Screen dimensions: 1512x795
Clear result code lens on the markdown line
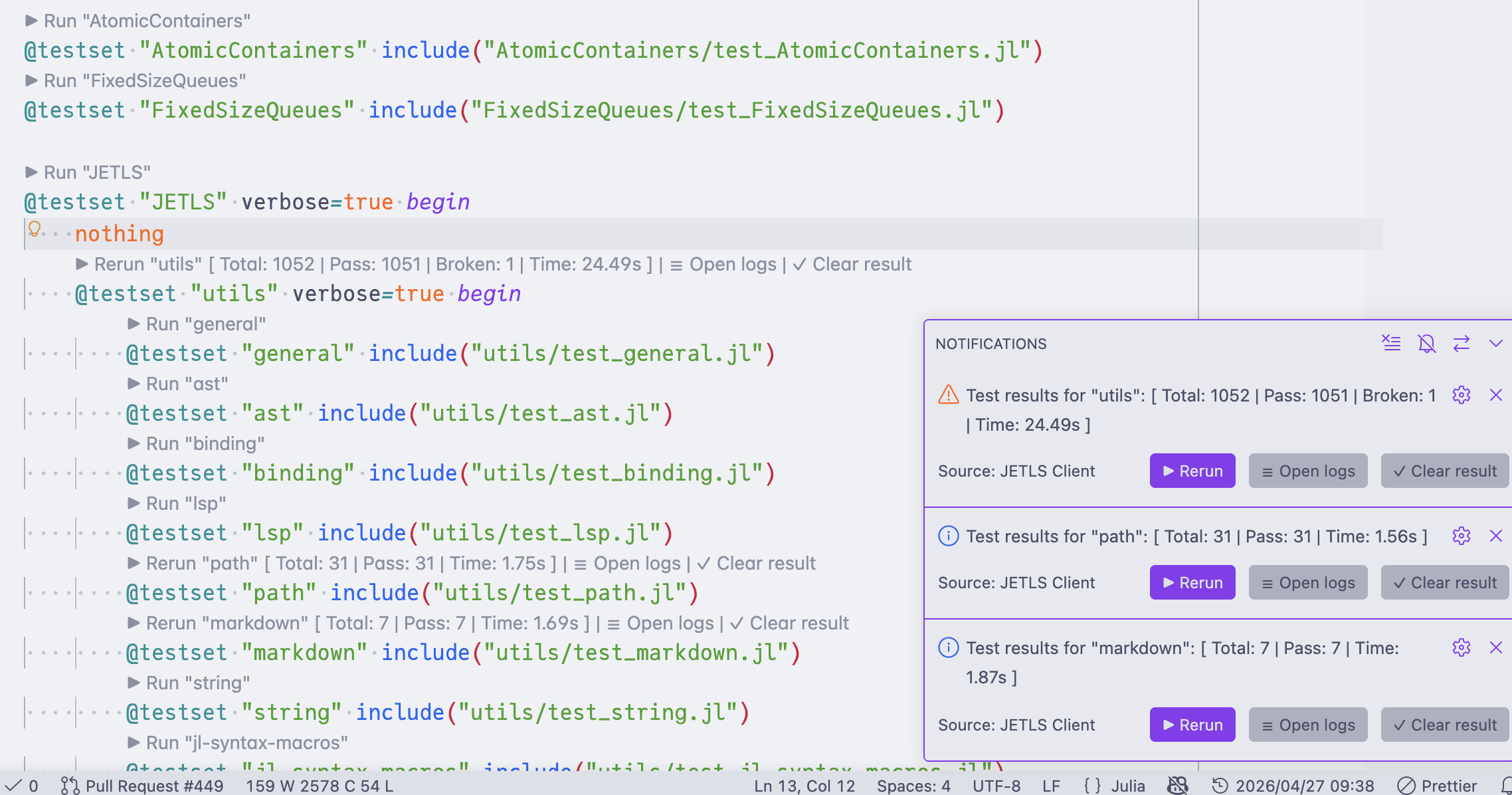click(789, 623)
